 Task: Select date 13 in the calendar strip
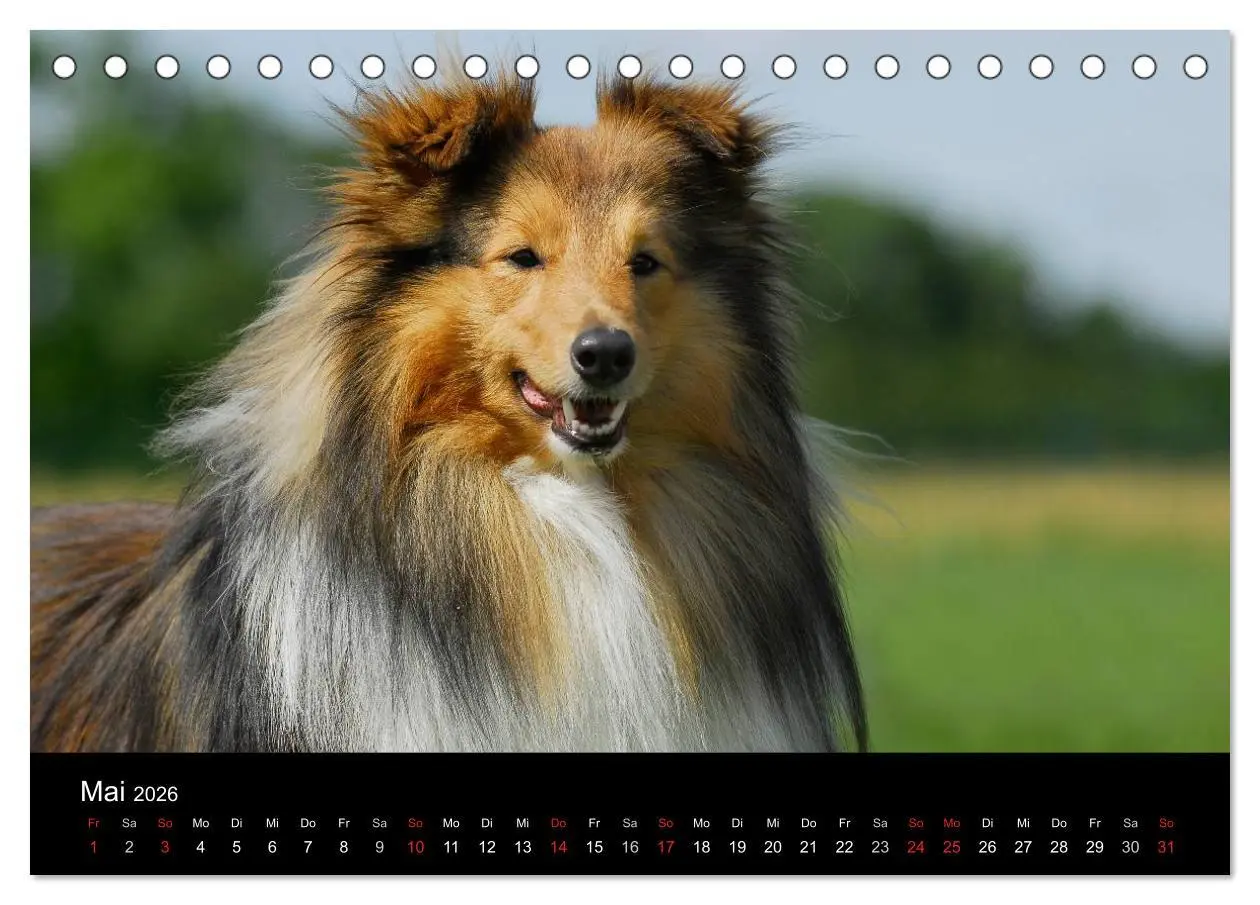[x=523, y=847]
